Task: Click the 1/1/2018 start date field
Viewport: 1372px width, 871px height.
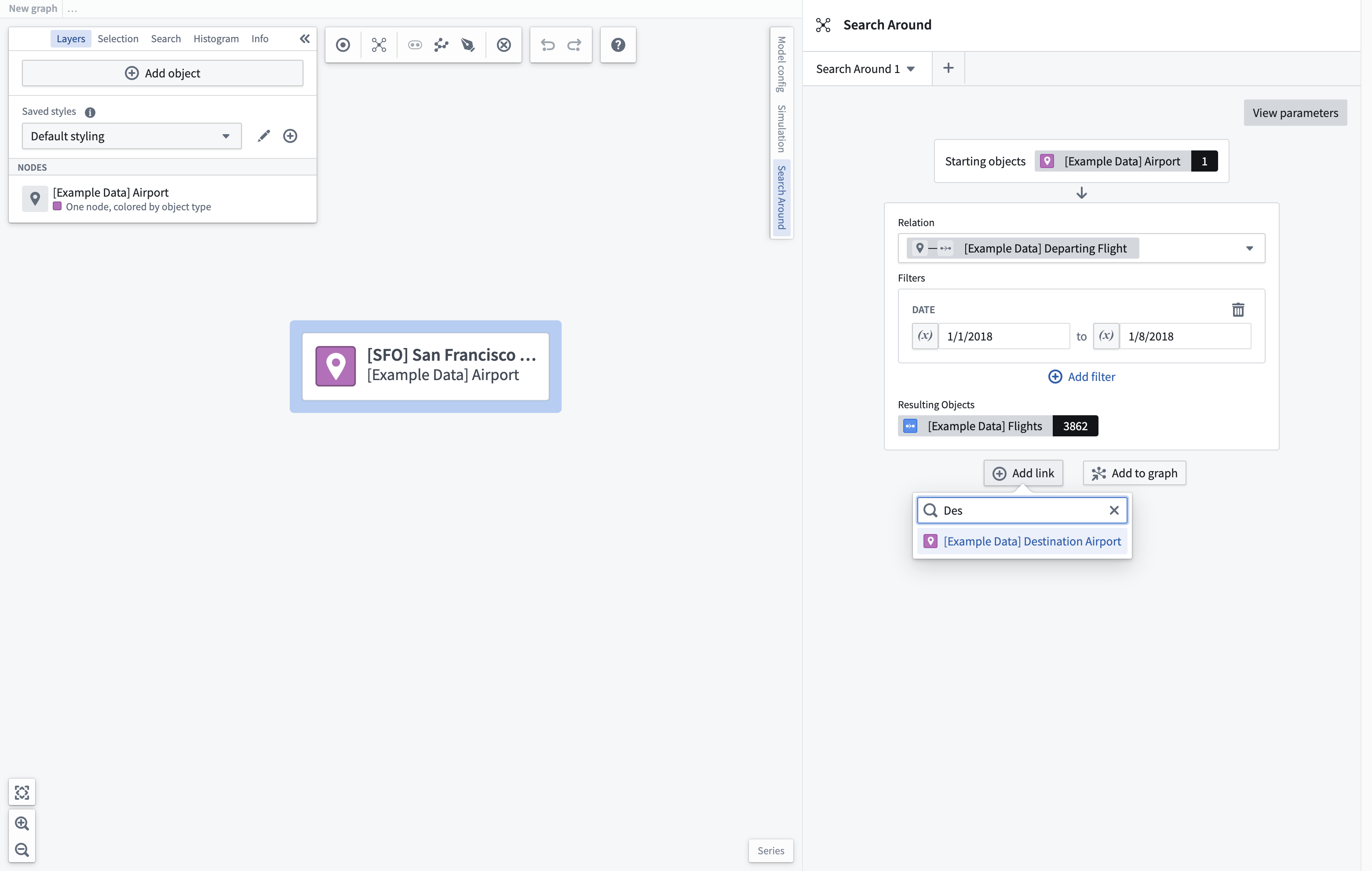Action: pyautogui.click(x=1004, y=337)
